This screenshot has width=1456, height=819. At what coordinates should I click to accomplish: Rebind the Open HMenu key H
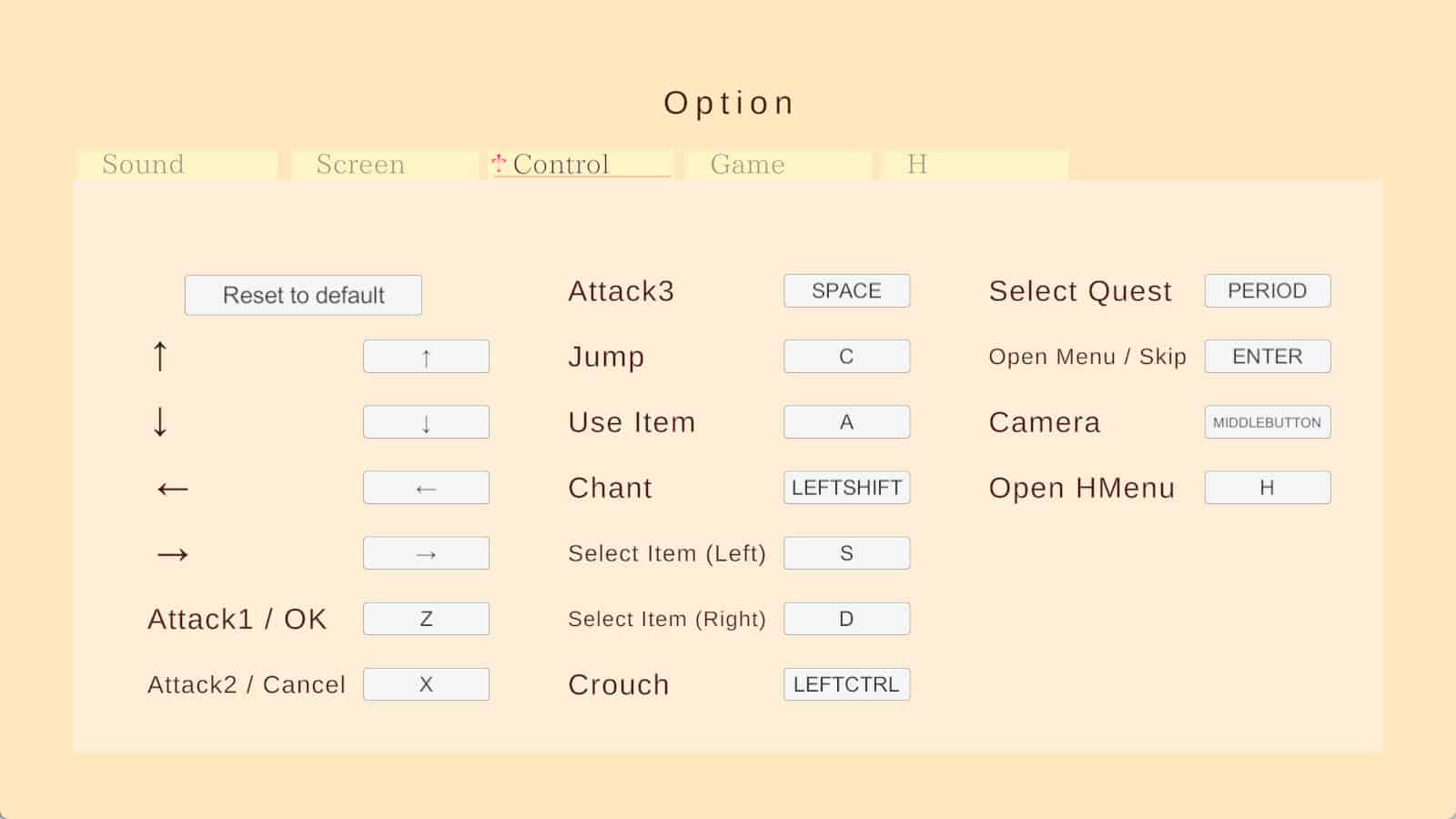click(x=1267, y=488)
